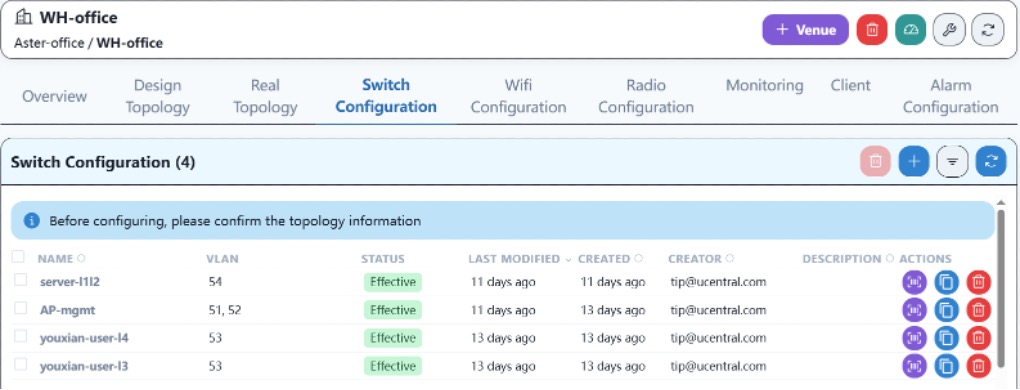Delete the youxian-user-l3 configuration
Screen dimensions: 1020x390
[978, 366]
